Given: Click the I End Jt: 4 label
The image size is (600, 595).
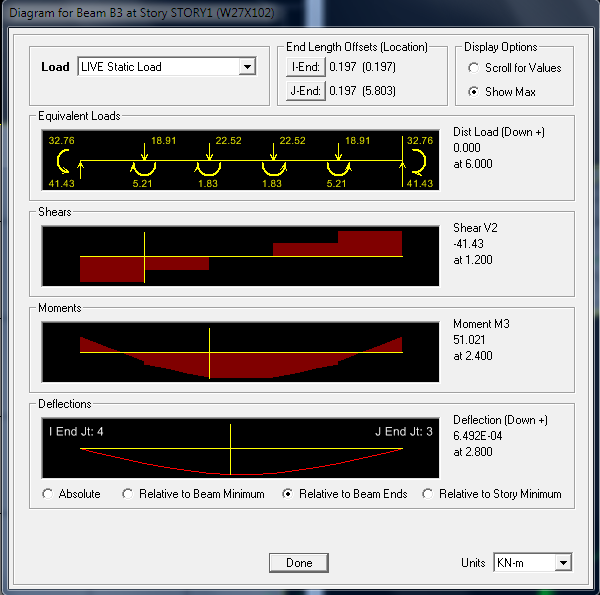Looking at the screenshot, I should 76,432.
